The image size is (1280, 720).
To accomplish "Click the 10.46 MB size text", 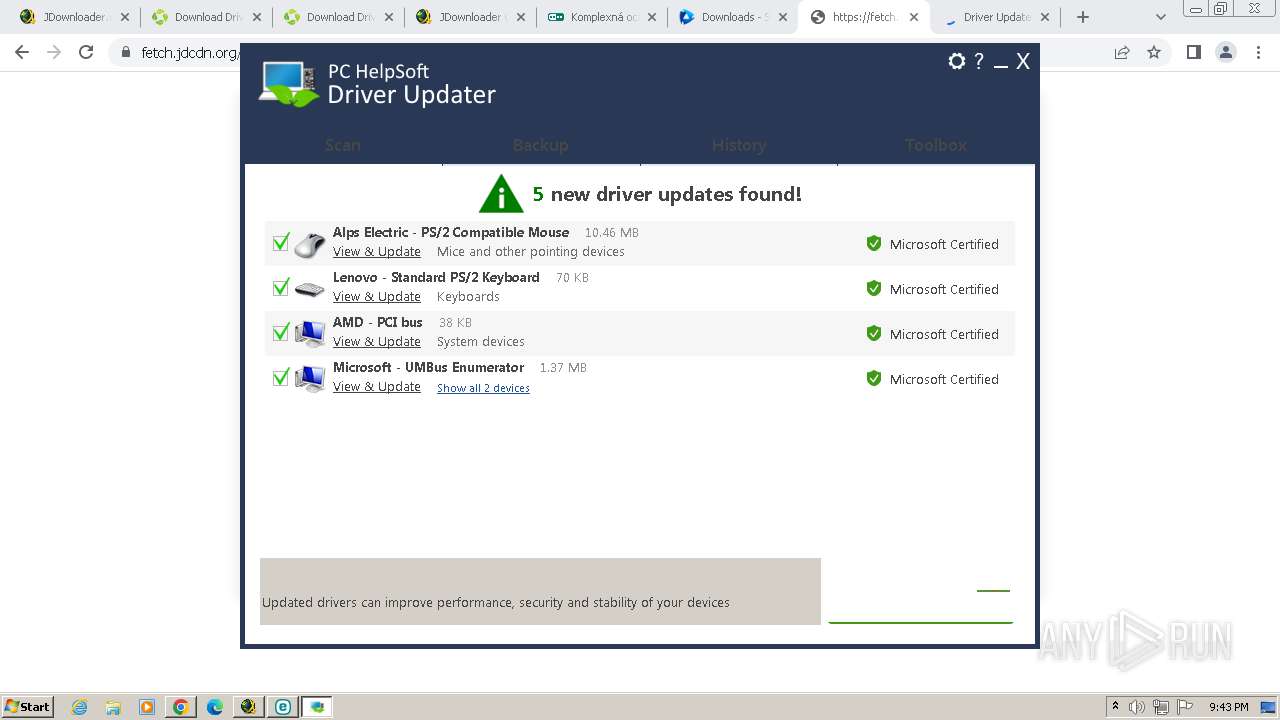I will click(x=612, y=233).
